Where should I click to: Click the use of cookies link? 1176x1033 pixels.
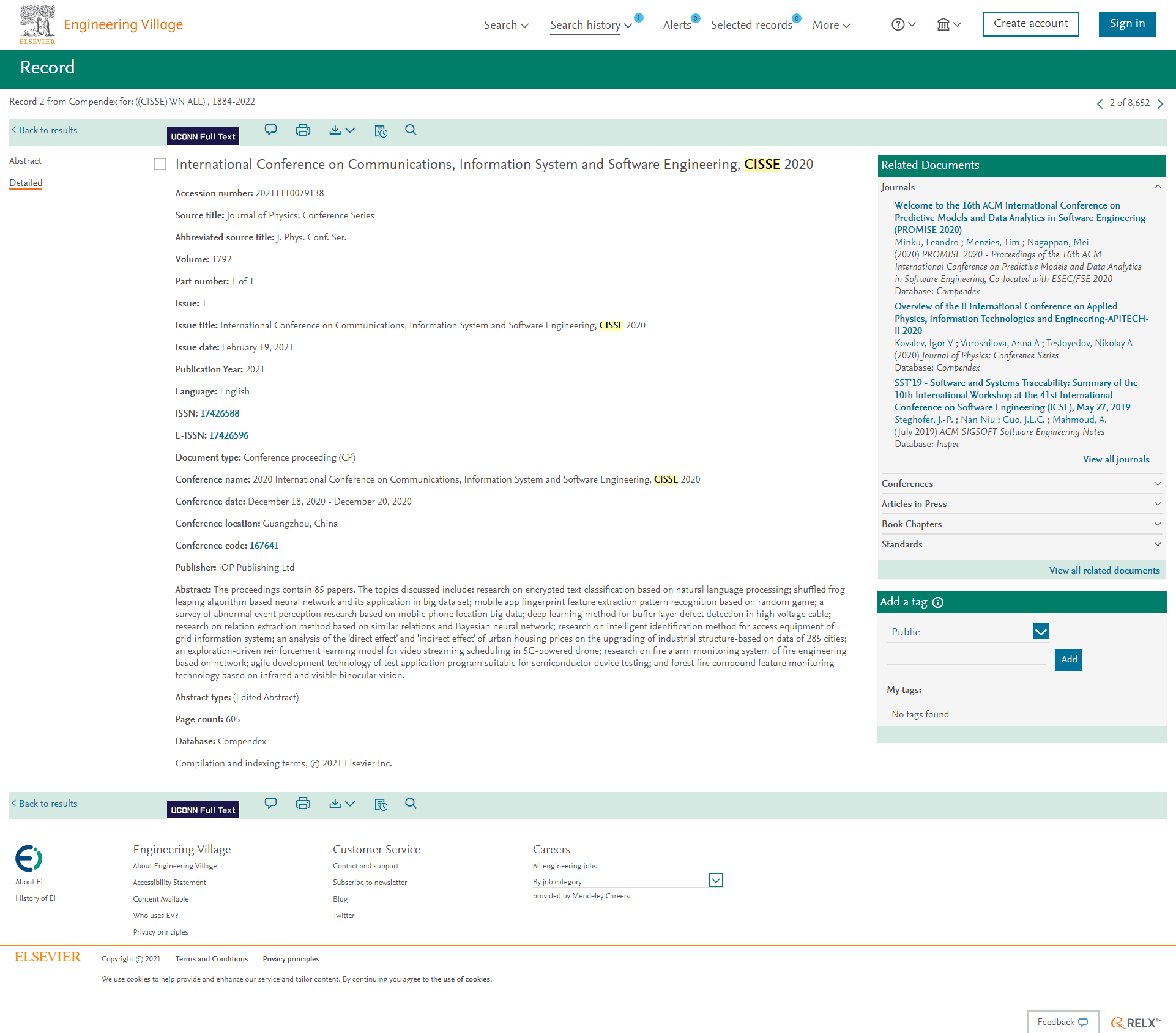click(x=466, y=979)
